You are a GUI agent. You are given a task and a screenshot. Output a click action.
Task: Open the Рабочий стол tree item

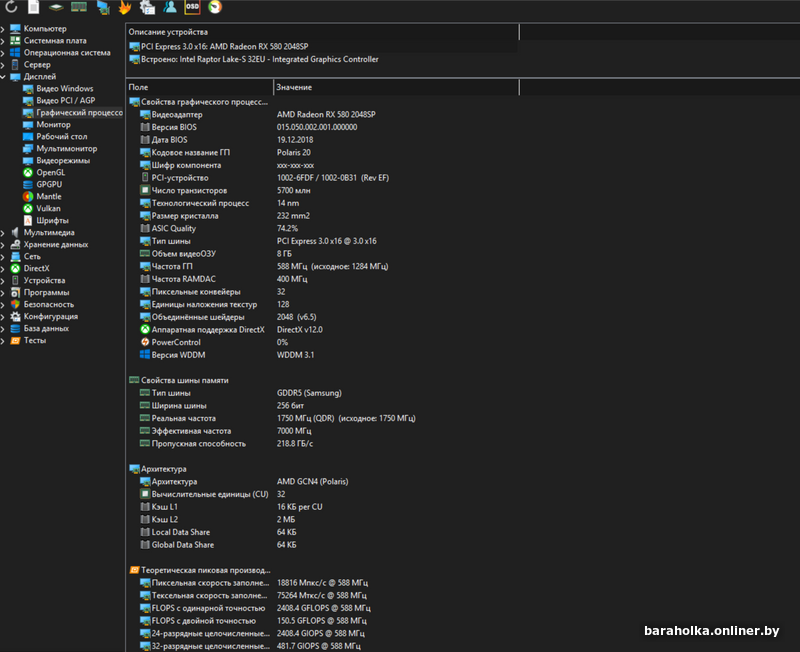pos(61,136)
